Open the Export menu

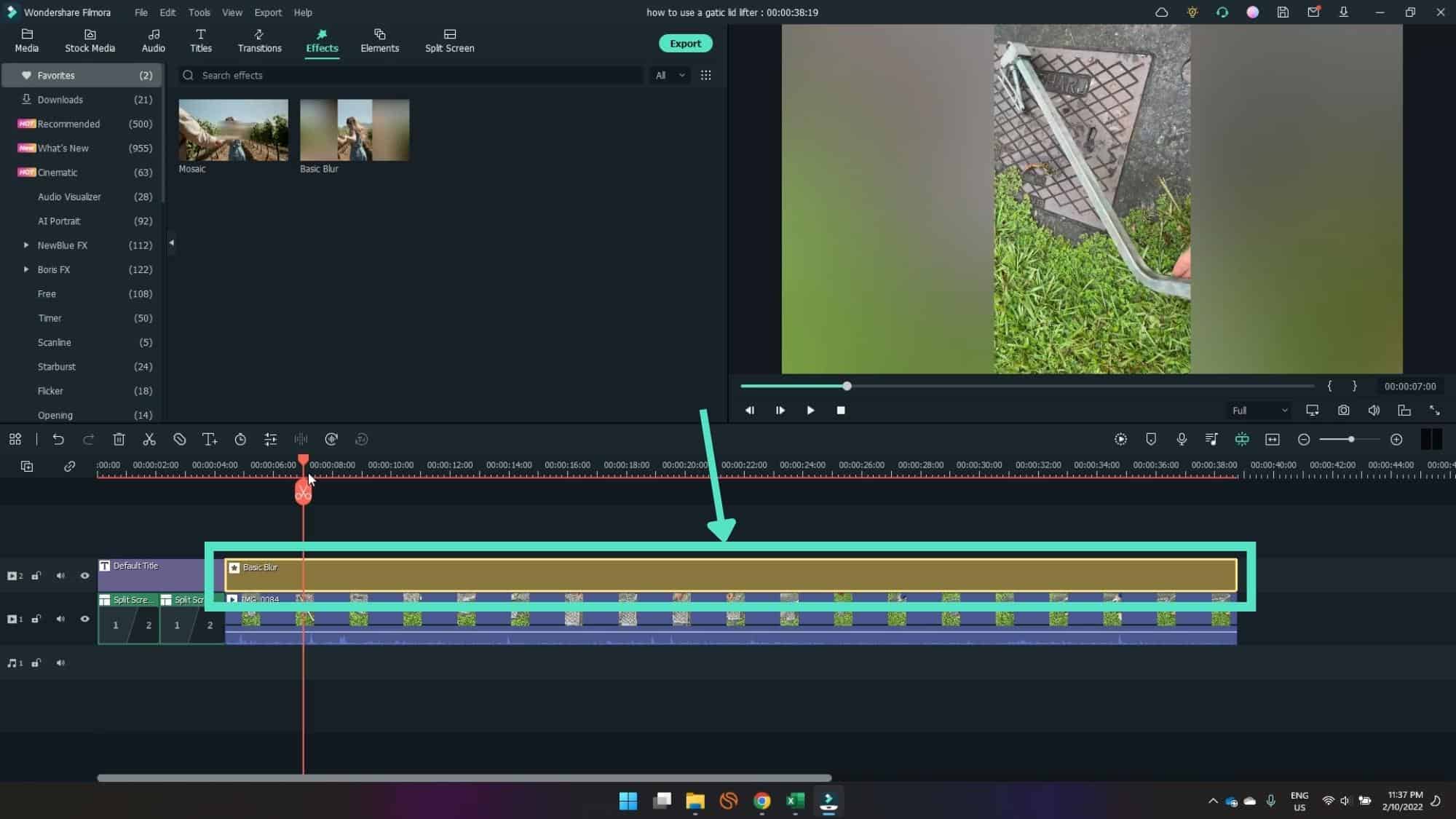[x=268, y=12]
